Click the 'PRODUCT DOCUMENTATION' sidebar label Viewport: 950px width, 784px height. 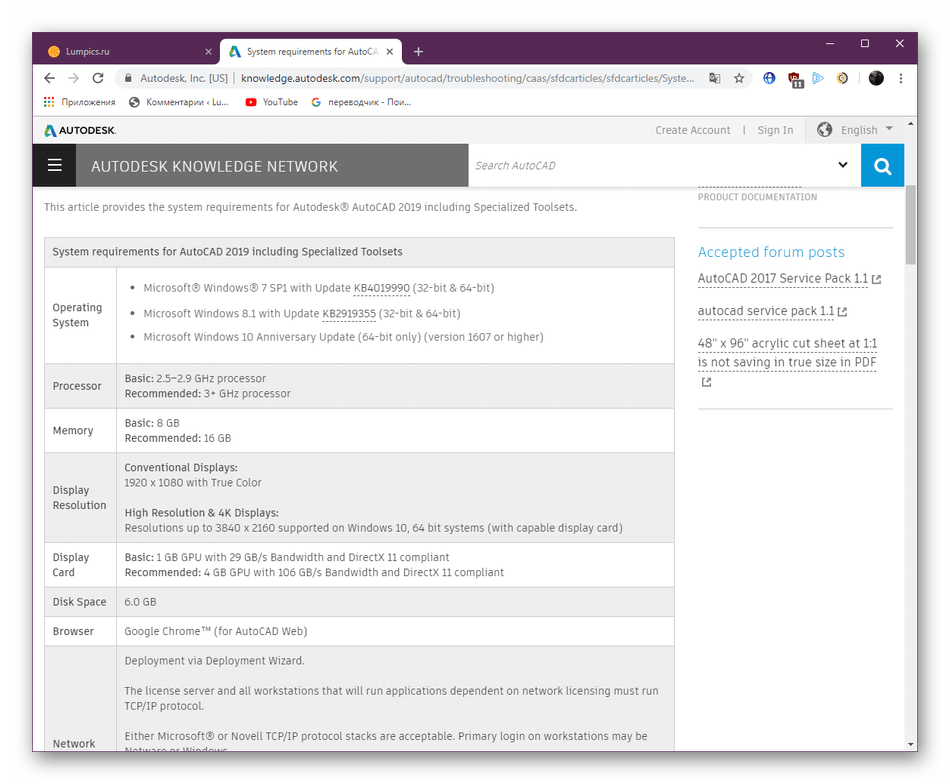[x=757, y=197]
